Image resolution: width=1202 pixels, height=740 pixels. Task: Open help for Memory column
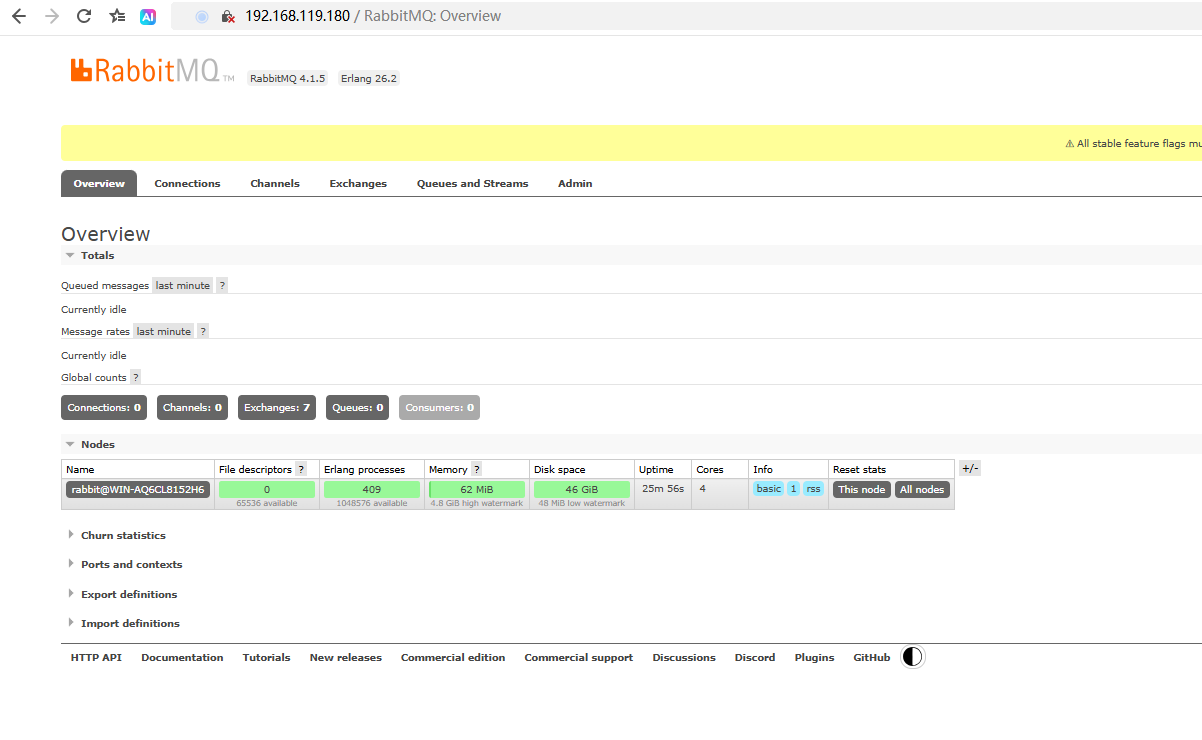coord(476,469)
